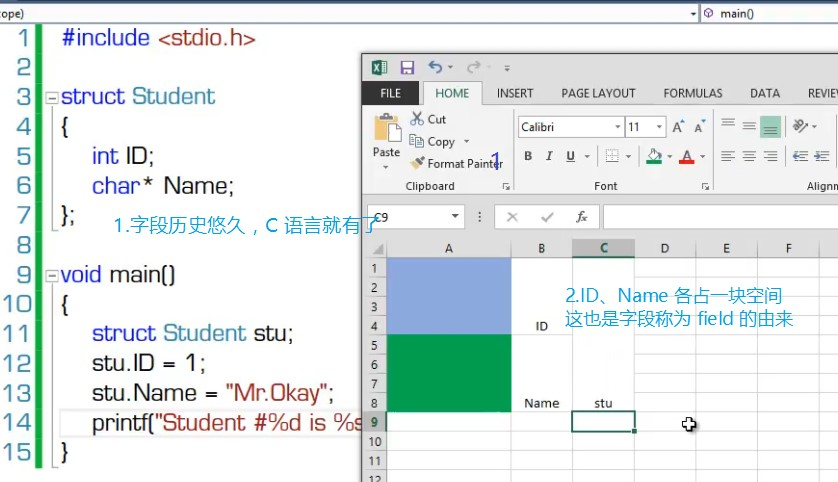The height and width of the screenshot is (482, 838).
Task: Switch to the INSERT ribbon tab
Action: click(x=515, y=93)
